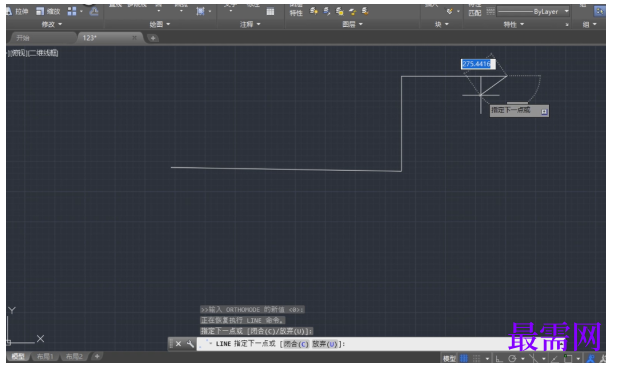Switch to the 模型 layout tab
The height and width of the screenshot is (368, 620).
coord(18,357)
